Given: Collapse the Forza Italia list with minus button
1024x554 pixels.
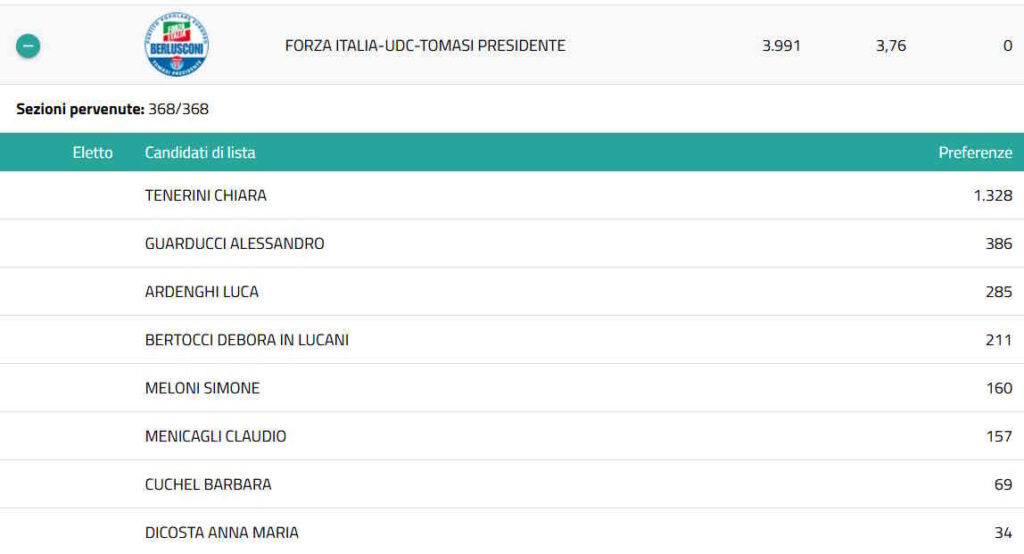Looking at the screenshot, I should pyautogui.click(x=28, y=46).
